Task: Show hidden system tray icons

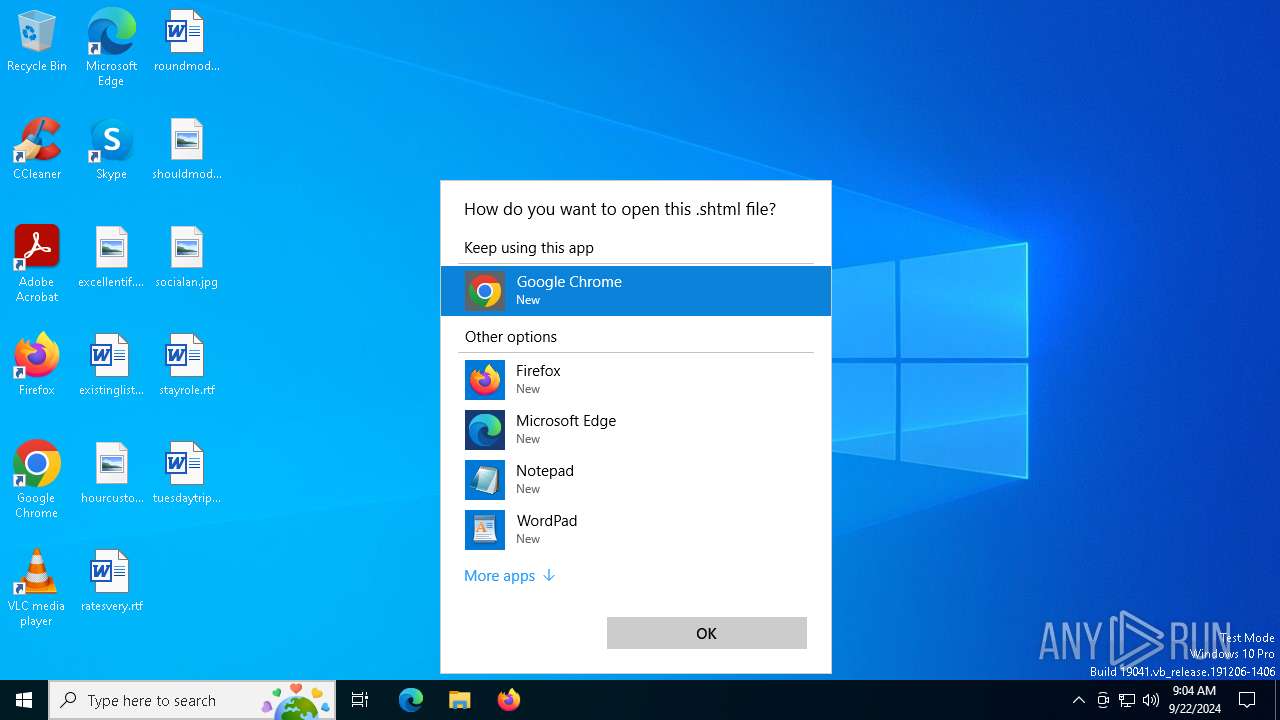Action: (x=1078, y=700)
